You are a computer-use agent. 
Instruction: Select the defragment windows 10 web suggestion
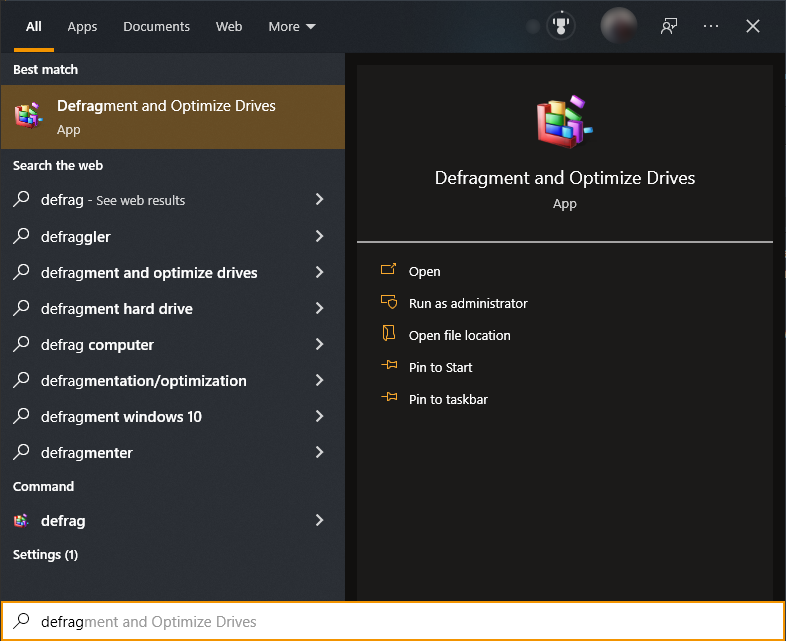coord(121,417)
